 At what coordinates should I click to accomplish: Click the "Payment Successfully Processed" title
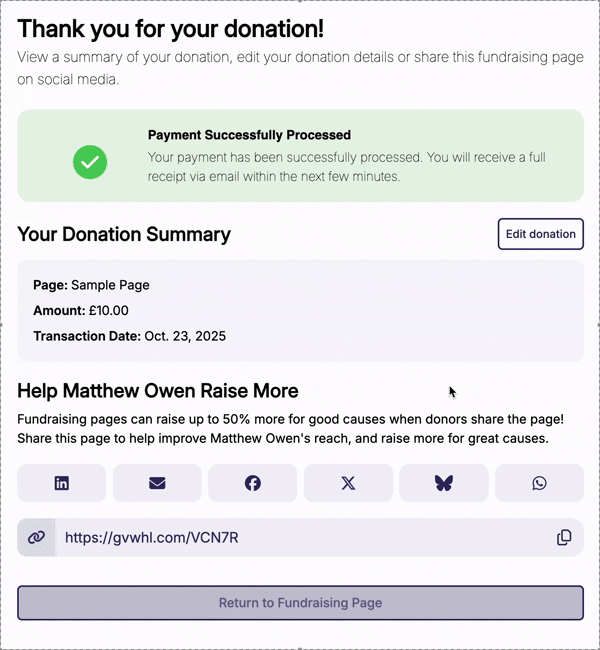click(249, 135)
